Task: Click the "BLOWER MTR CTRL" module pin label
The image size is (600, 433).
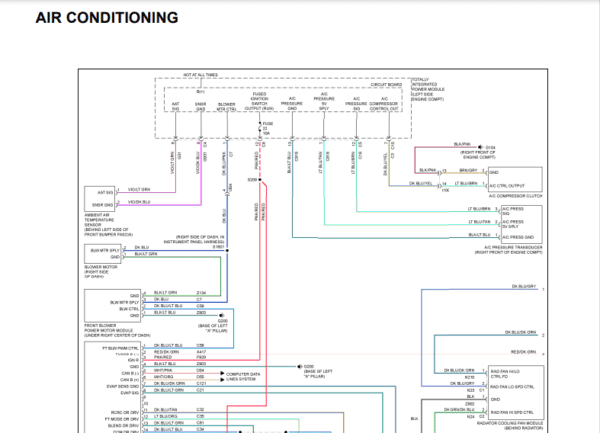Action: (227, 107)
